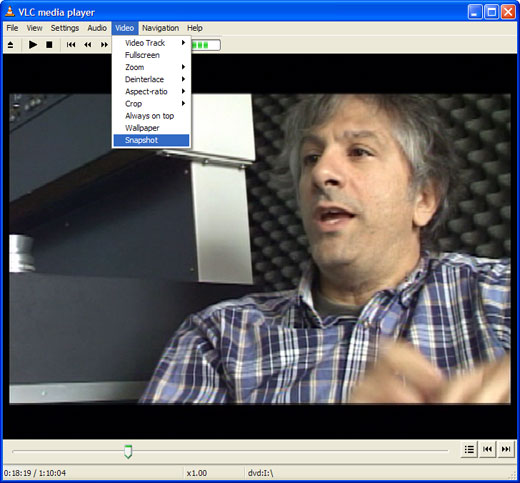Image resolution: width=520 pixels, height=483 pixels.
Task: Choose Fullscreen from the Video menu
Action: point(151,55)
